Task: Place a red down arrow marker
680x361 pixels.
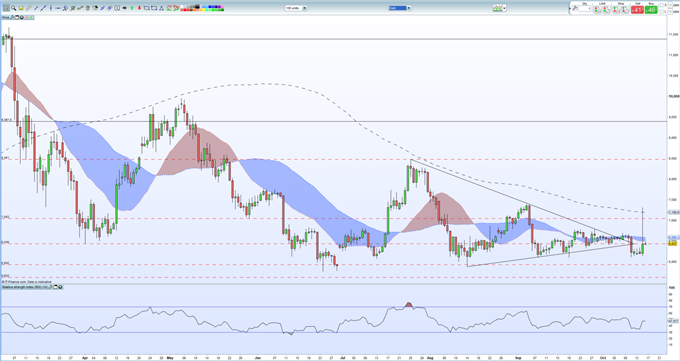Action: (x=139, y=8)
